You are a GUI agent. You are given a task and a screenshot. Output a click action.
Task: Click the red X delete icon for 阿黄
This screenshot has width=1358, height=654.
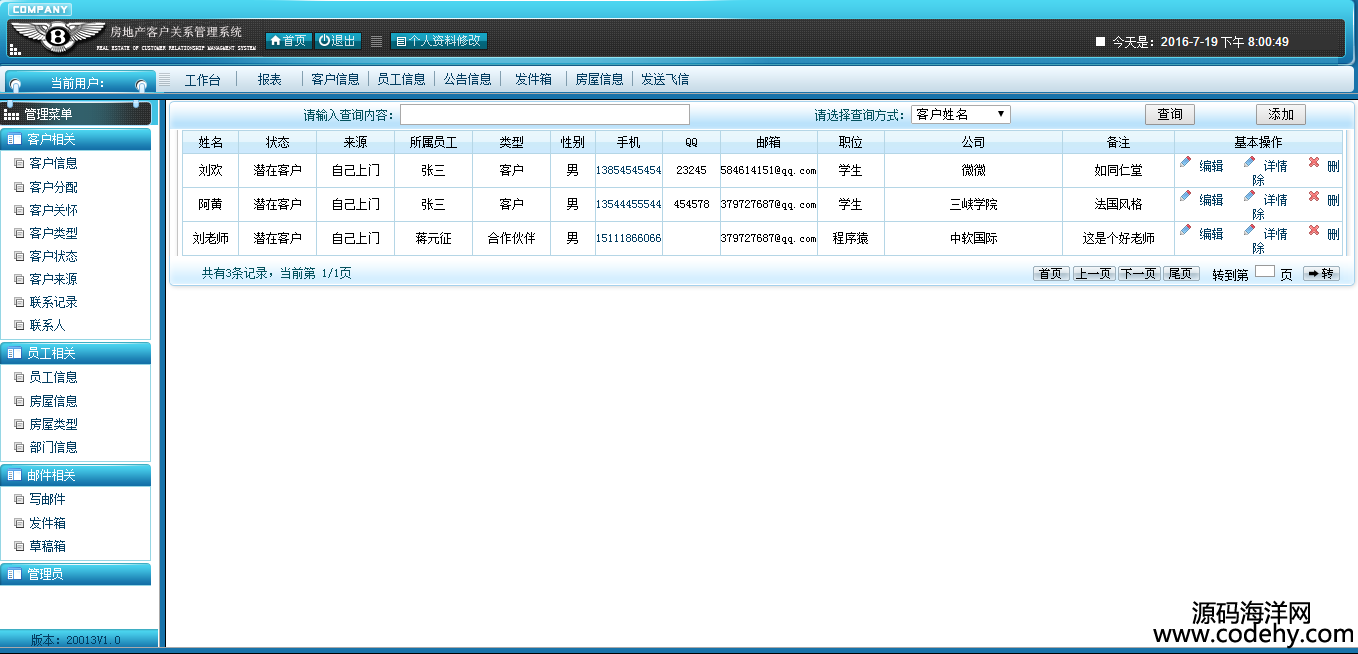pyautogui.click(x=1314, y=196)
